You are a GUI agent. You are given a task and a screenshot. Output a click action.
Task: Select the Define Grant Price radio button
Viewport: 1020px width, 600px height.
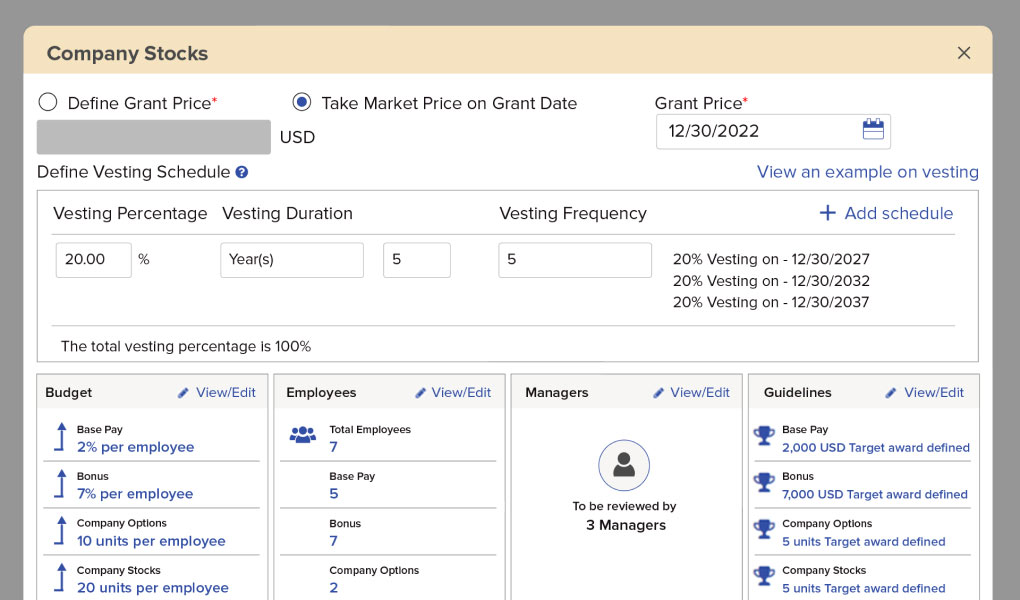[47, 102]
